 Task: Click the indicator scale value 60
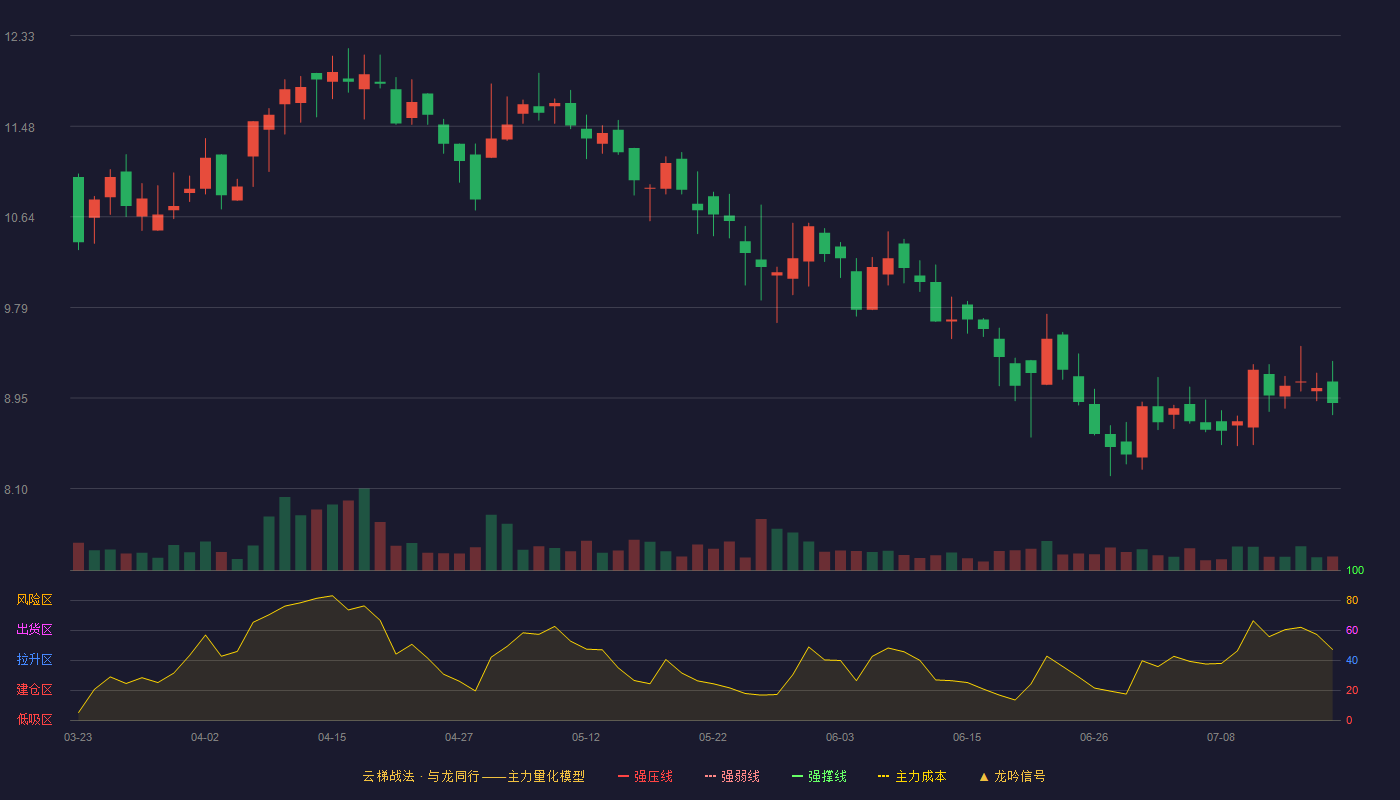click(x=1352, y=631)
